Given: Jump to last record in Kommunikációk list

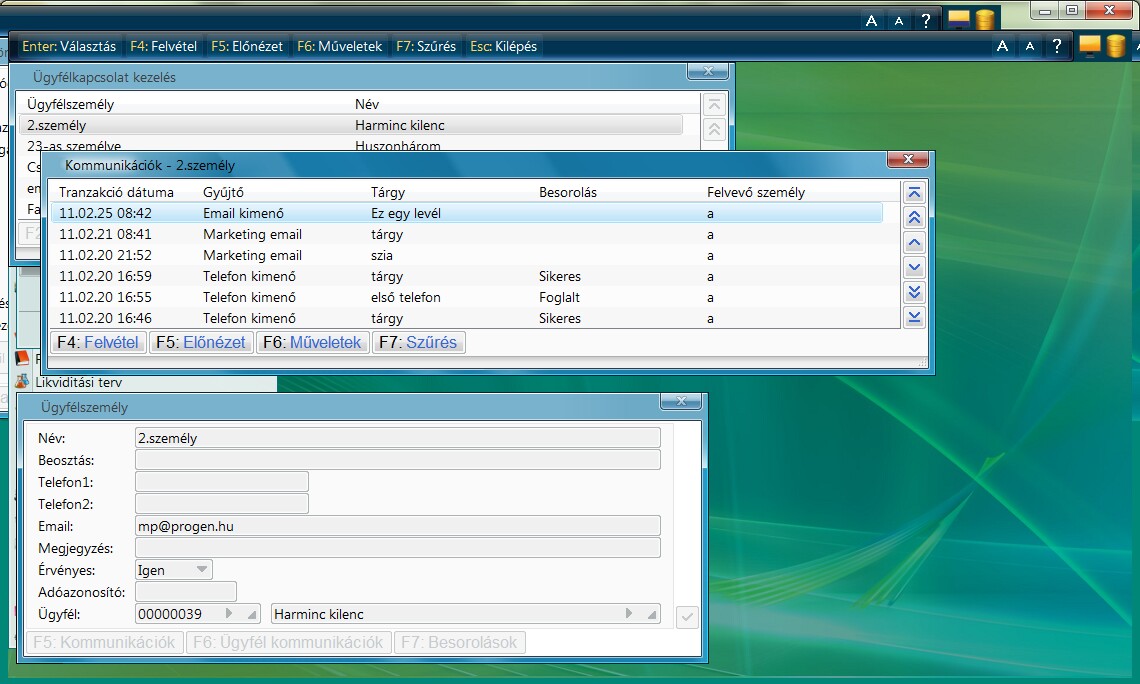Looking at the screenshot, I should click(x=914, y=317).
